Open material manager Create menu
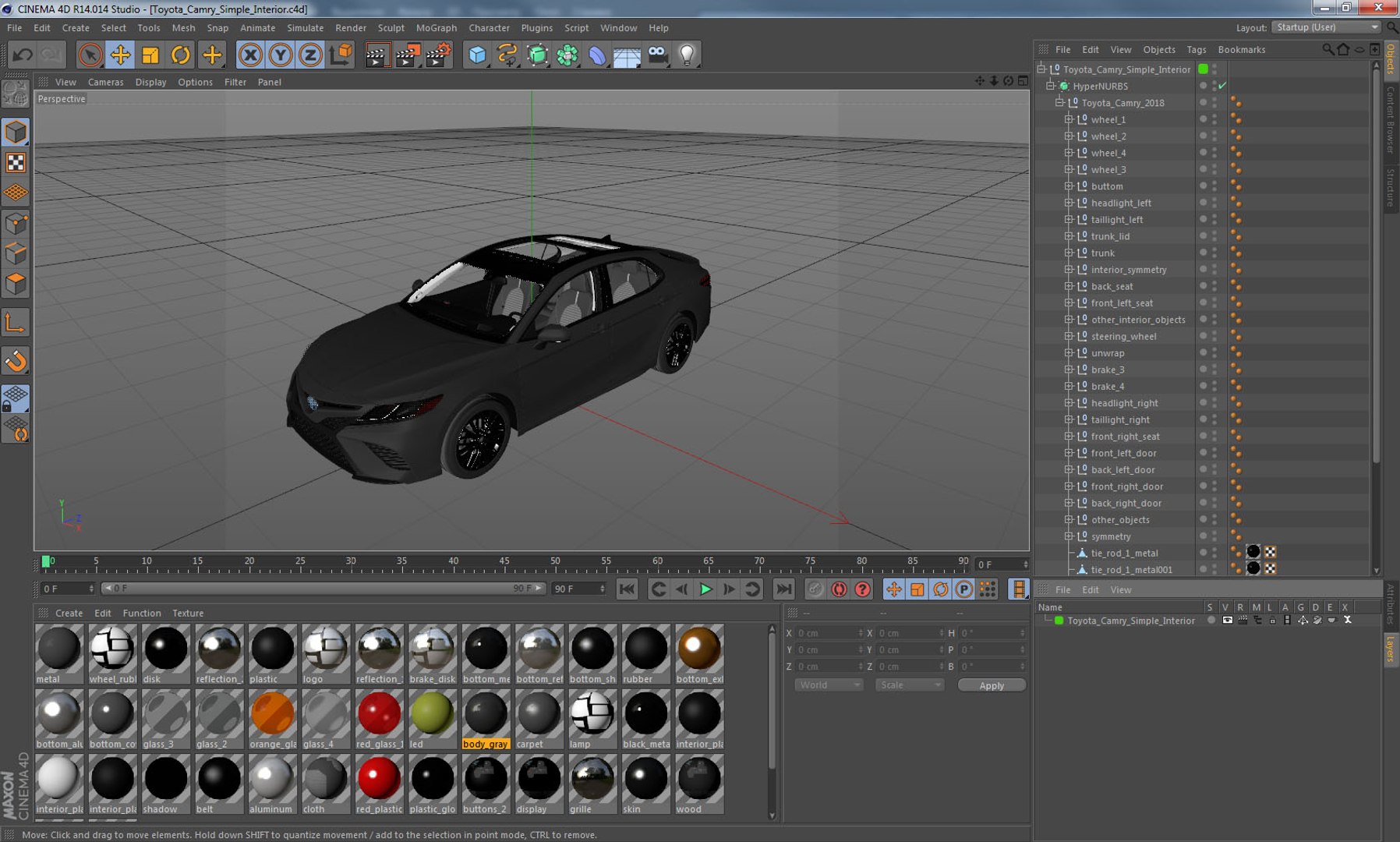 pyautogui.click(x=69, y=614)
